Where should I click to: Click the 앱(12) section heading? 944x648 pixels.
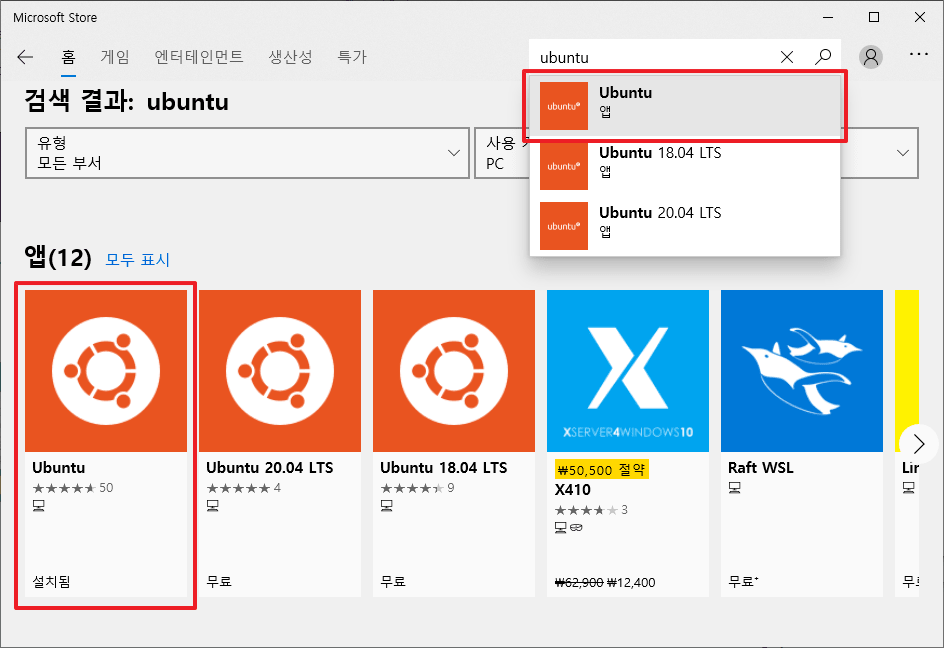coord(58,258)
